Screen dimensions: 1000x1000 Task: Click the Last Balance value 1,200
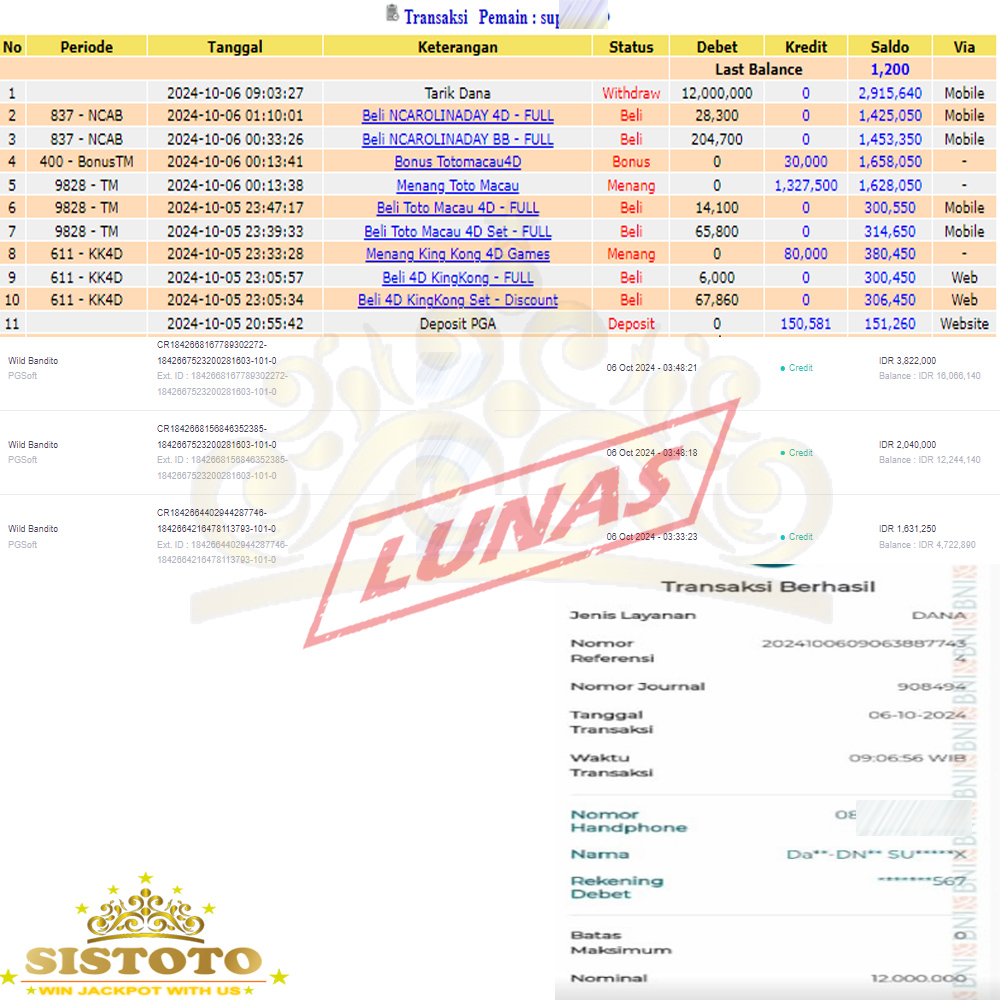click(889, 70)
